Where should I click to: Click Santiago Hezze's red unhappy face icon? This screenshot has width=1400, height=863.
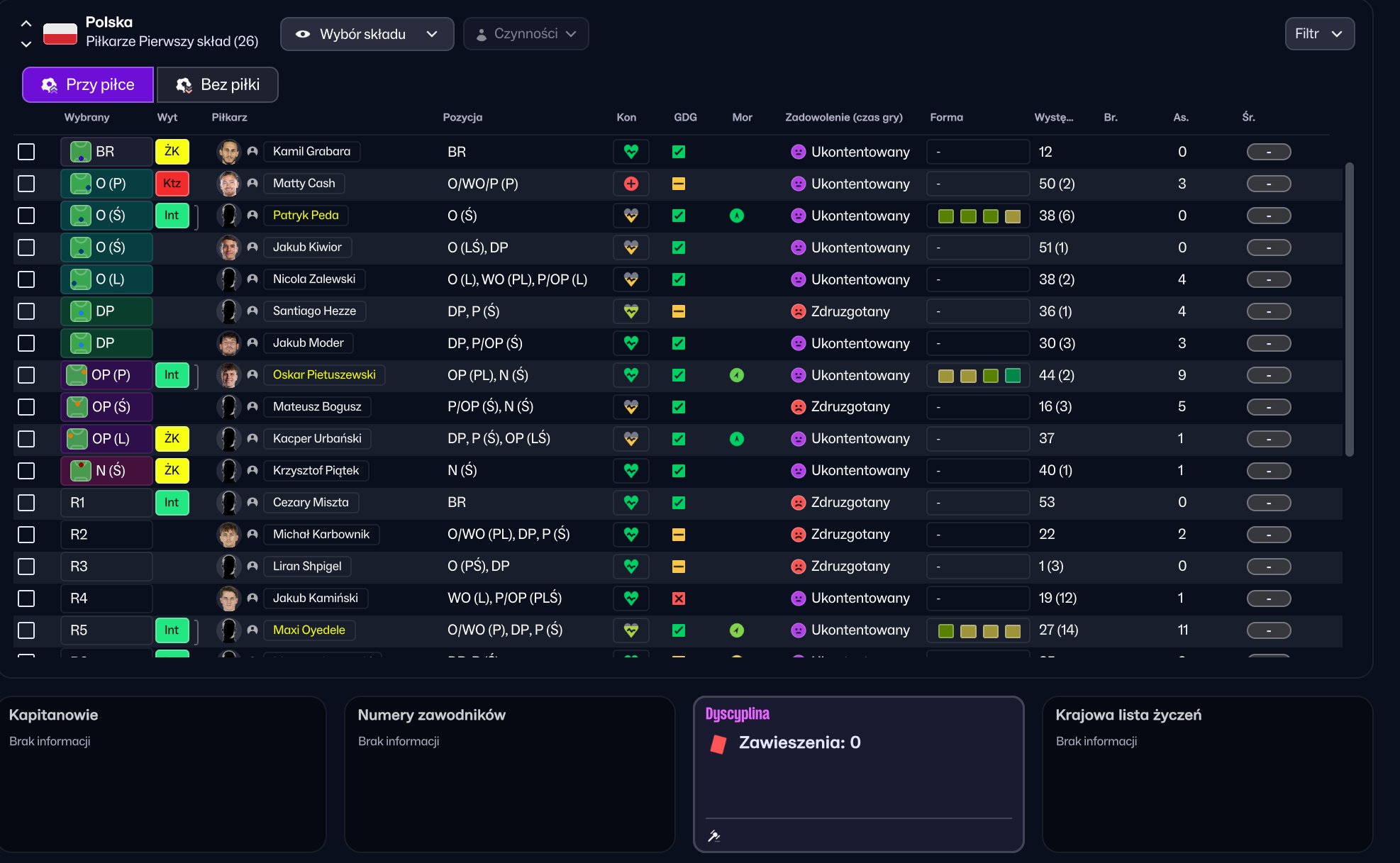(x=798, y=311)
